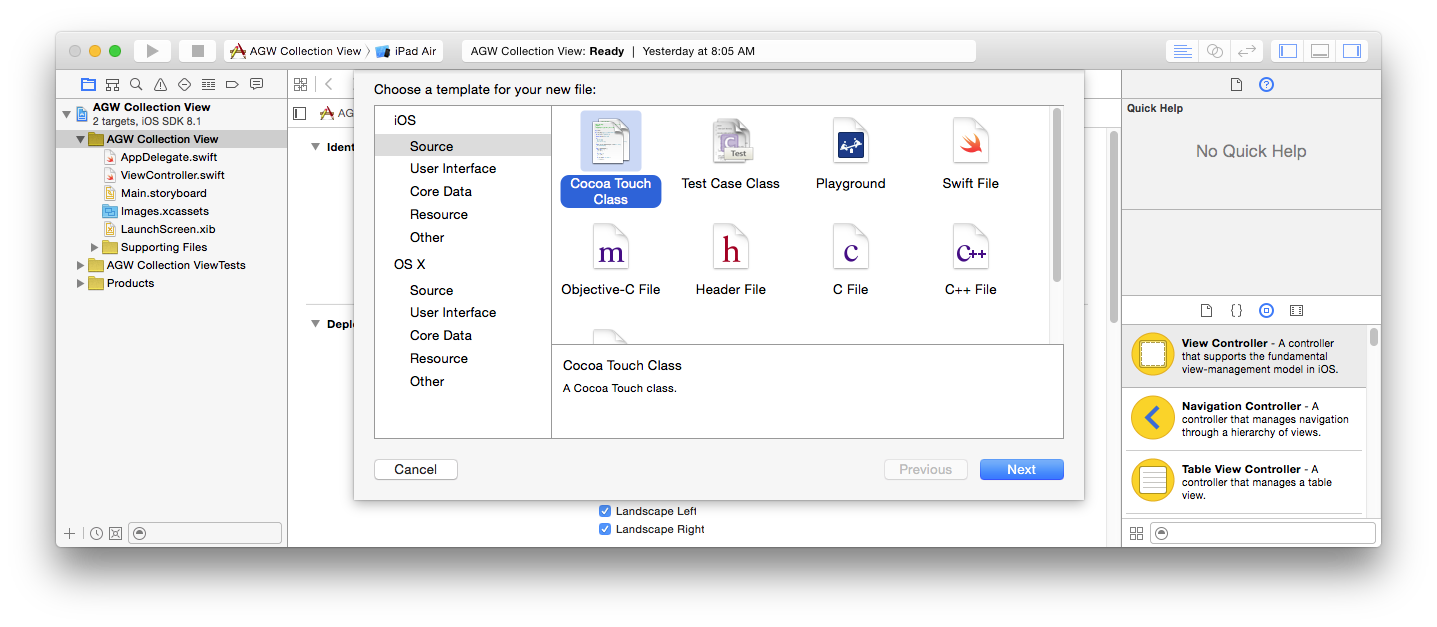The image size is (1437, 627).
Task: Select iOS Source category
Action: [463, 146]
